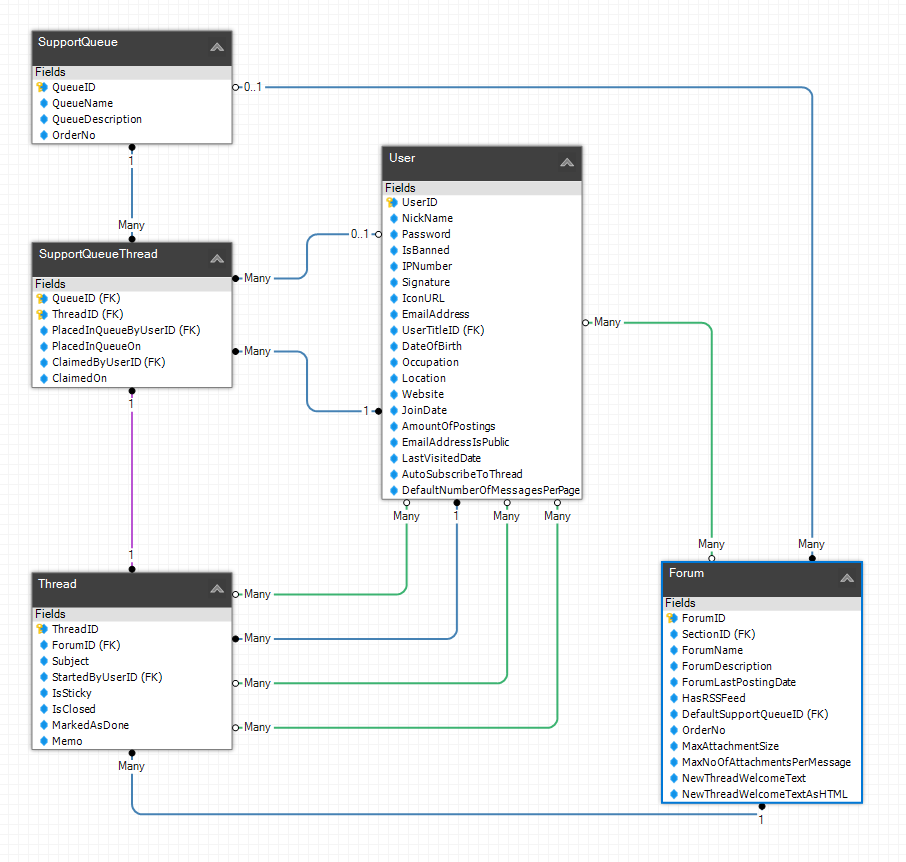Select the MarkedAsDone field
The width and height of the screenshot is (906, 862).
tap(132, 725)
